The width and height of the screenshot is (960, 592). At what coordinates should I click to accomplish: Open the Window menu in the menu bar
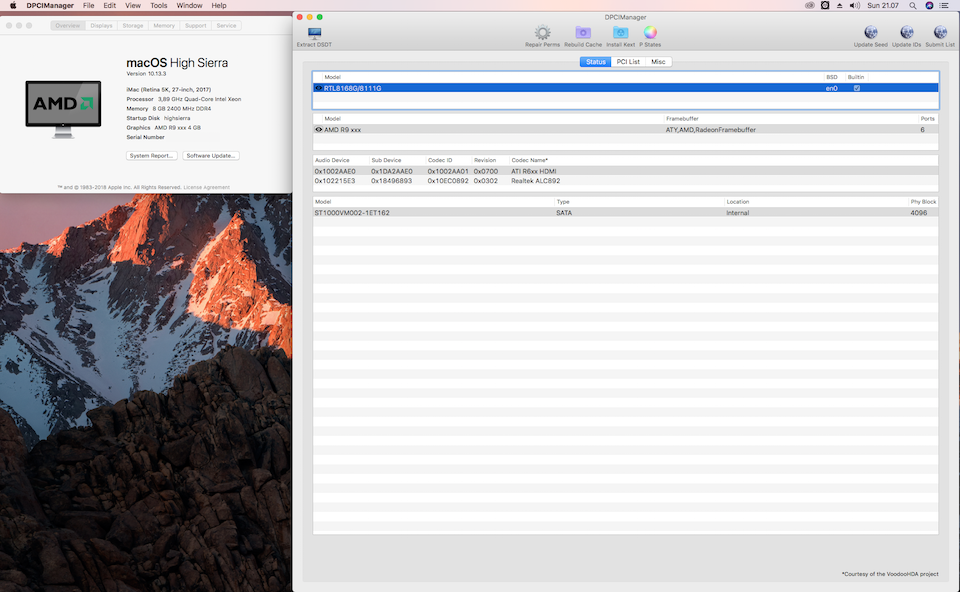click(x=189, y=6)
